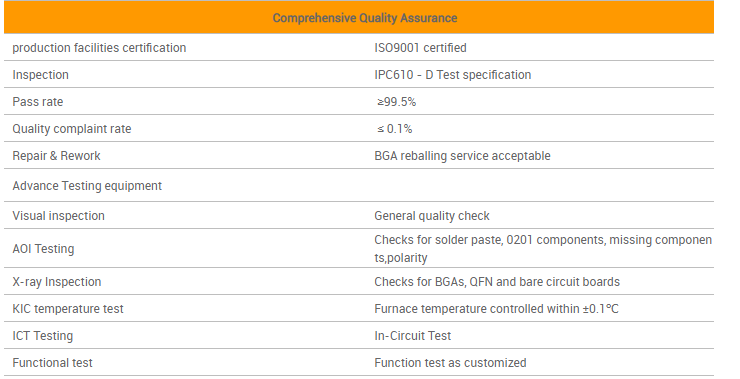Click IPC610 - D Test specification text
The image size is (740, 379).
click(x=453, y=75)
